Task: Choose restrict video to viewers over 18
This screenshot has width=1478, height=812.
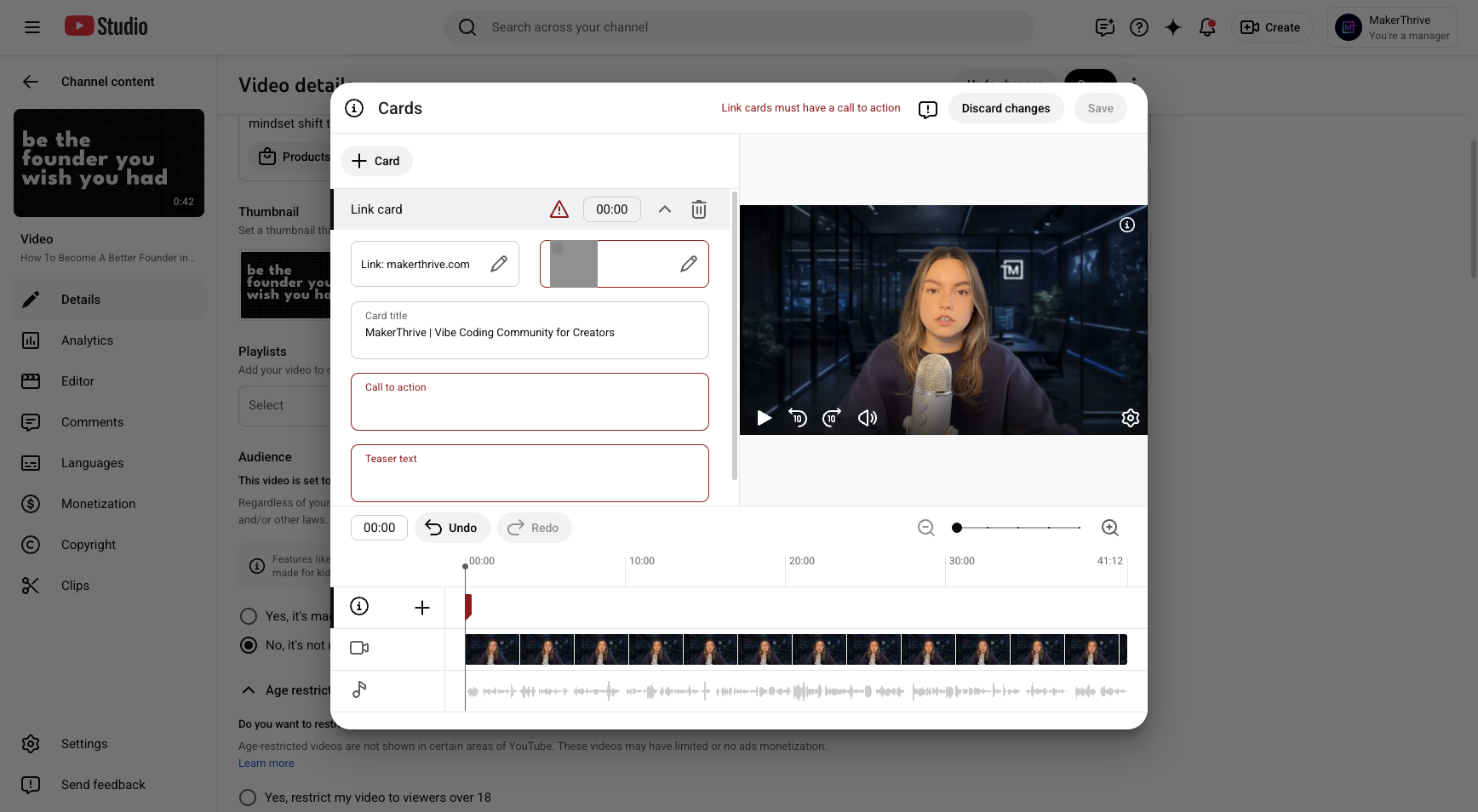Action: click(248, 798)
